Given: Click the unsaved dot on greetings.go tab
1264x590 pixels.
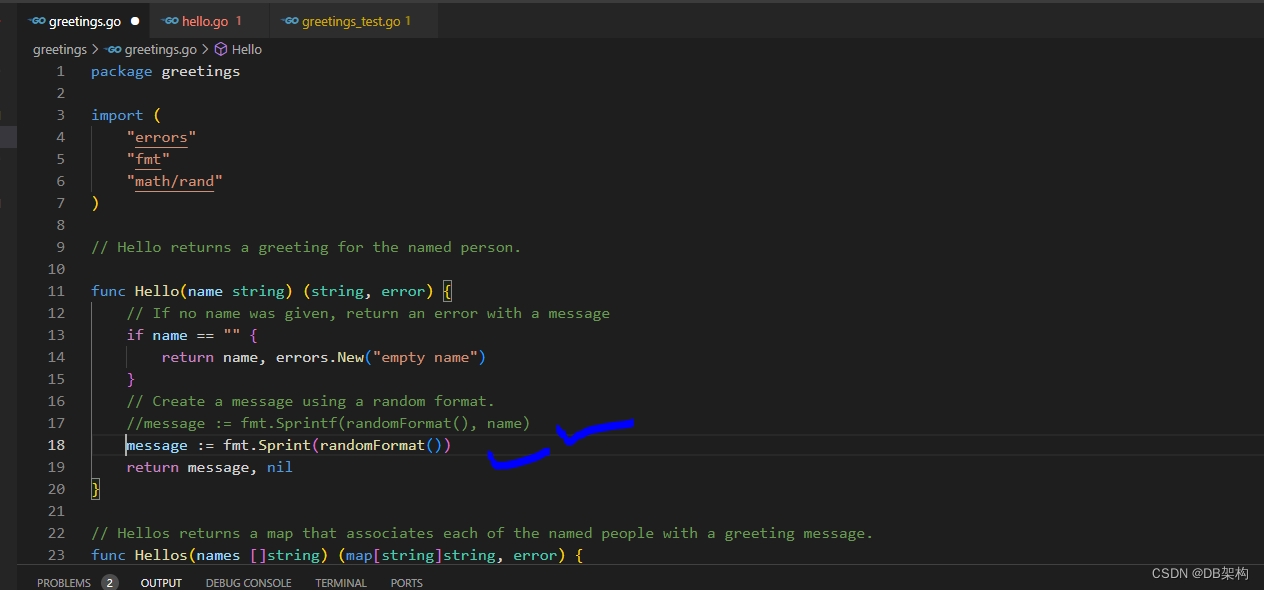Looking at the screenshot, I should 135,21.
